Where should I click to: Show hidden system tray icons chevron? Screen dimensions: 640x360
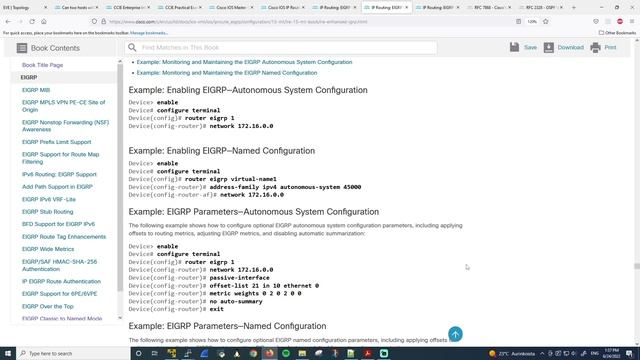pos(542,353)
